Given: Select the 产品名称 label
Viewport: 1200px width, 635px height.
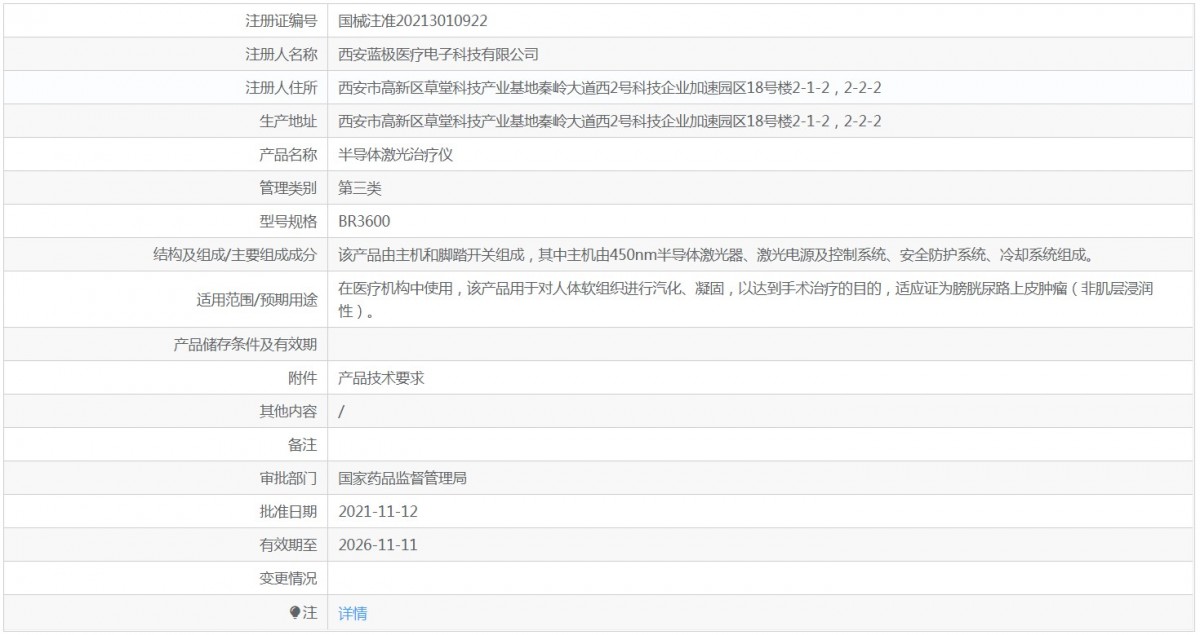Looking at the screenshot, I should pyautogui.click(x=288, y=155).
